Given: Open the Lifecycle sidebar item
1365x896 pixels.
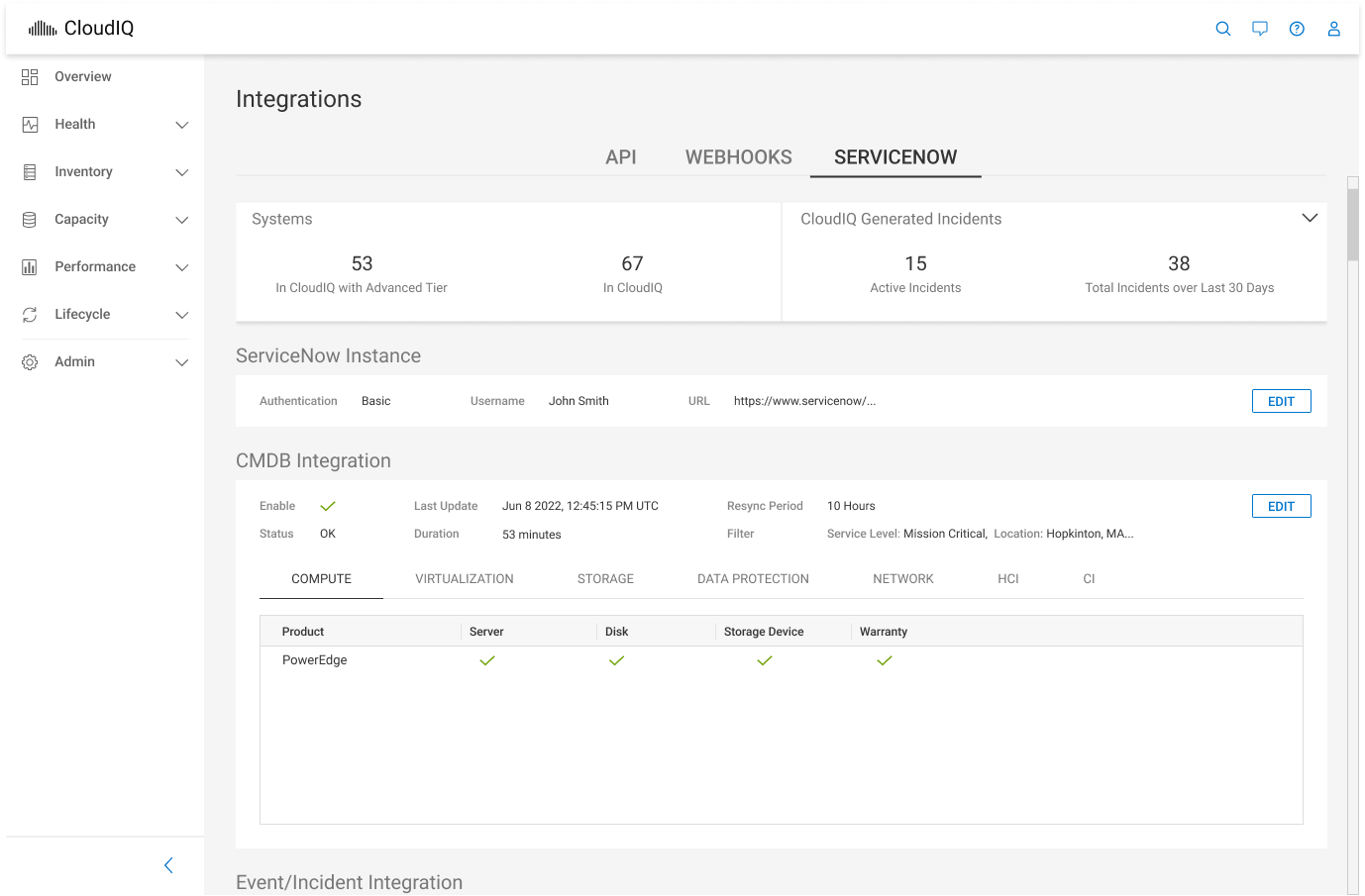Looking at the screenshot, I should [82, 315].
